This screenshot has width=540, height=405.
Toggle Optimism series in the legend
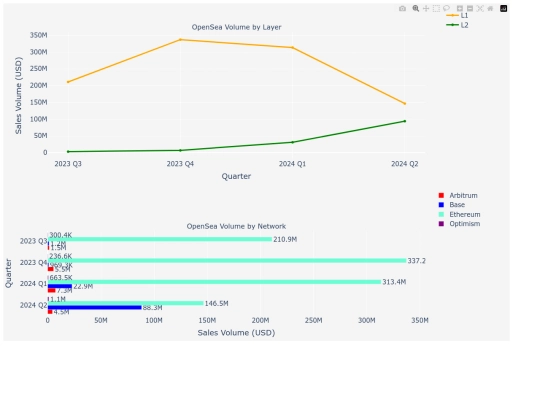click(459, 224)
